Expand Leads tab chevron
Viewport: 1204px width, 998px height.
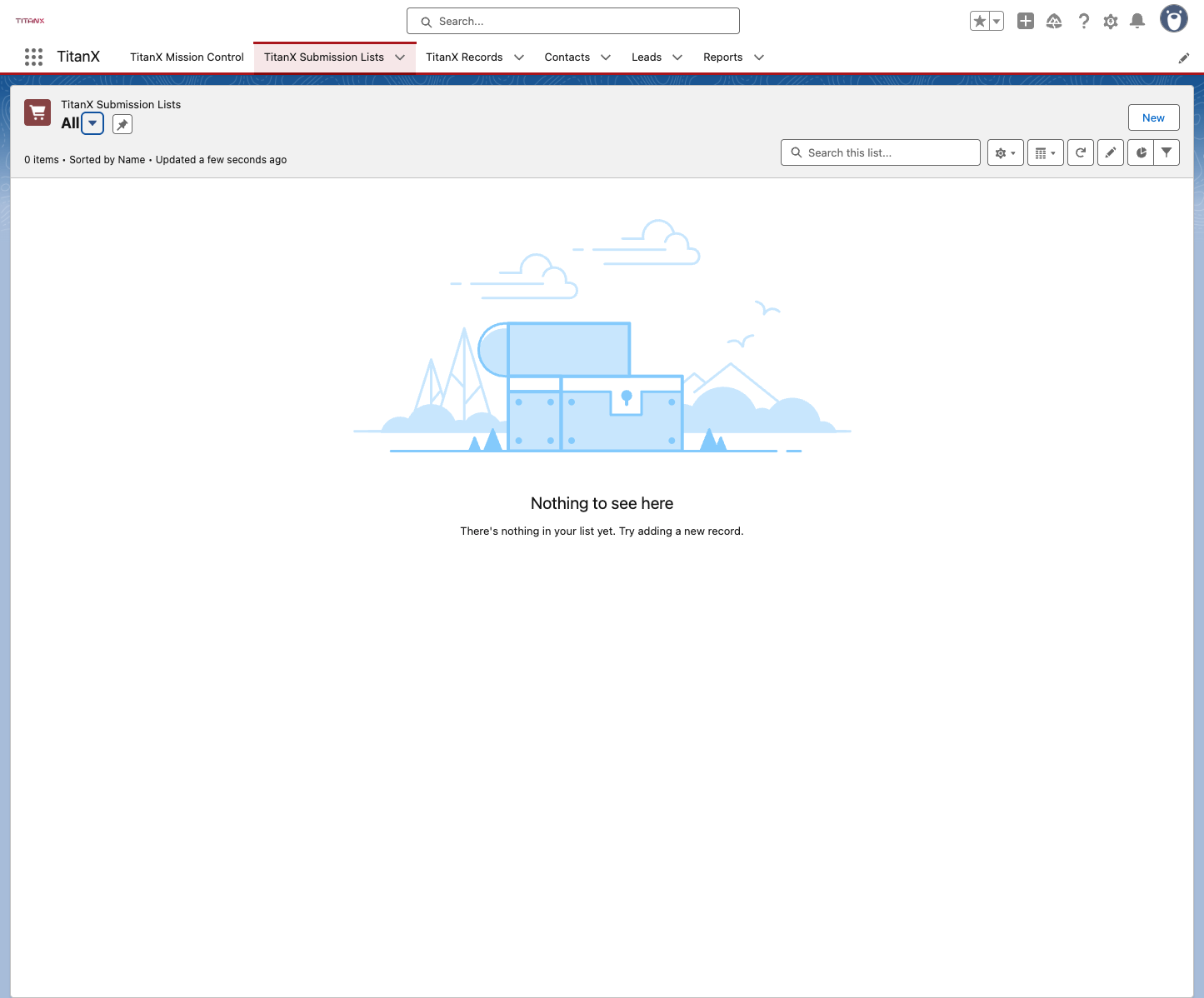[677, 57]
